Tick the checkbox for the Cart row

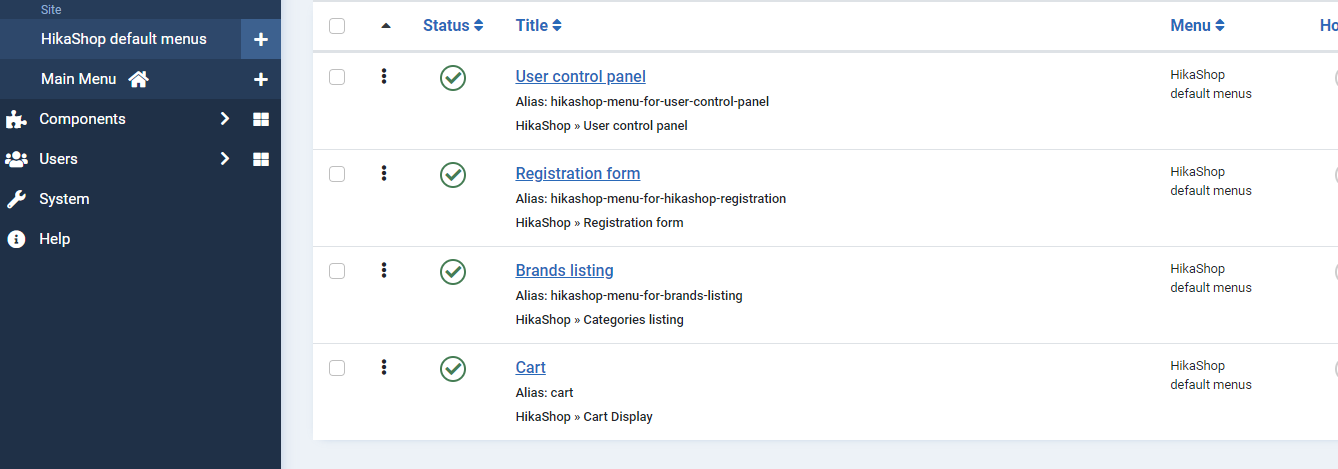click(337, 368)
